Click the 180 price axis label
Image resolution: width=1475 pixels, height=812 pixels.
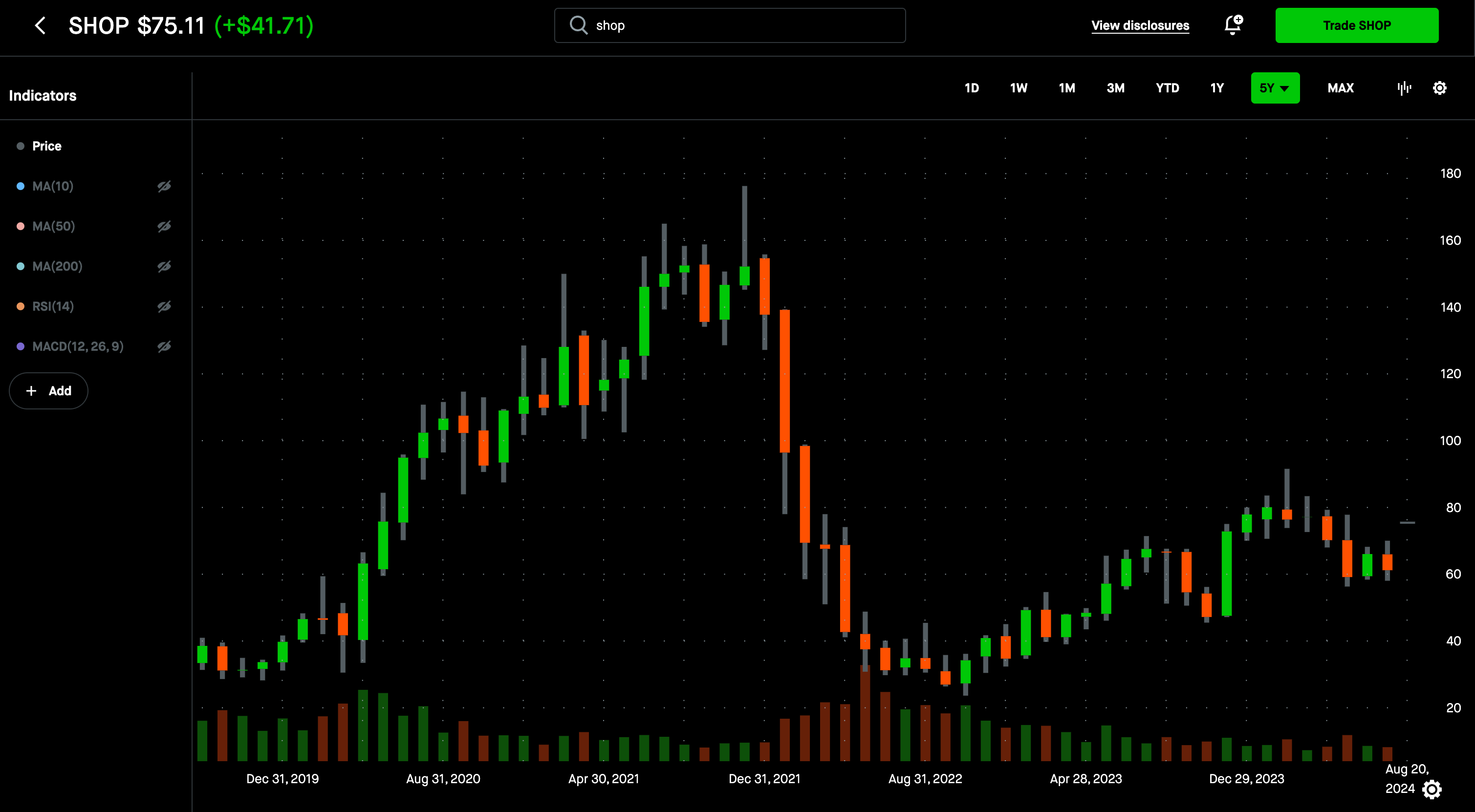pos(1451,173)
